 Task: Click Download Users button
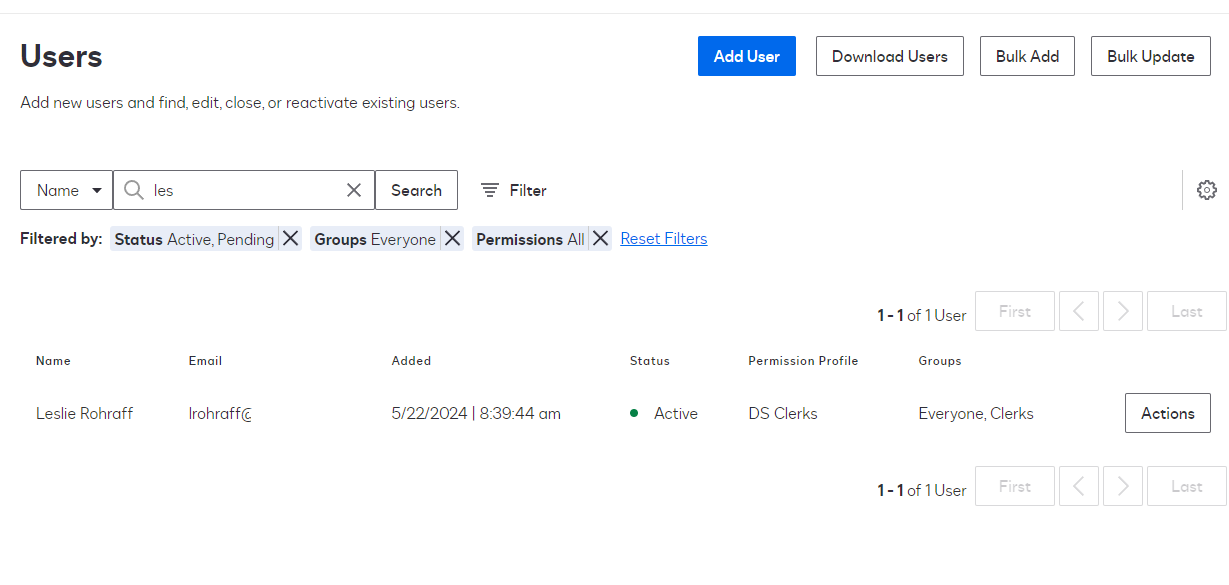(889, 56)
